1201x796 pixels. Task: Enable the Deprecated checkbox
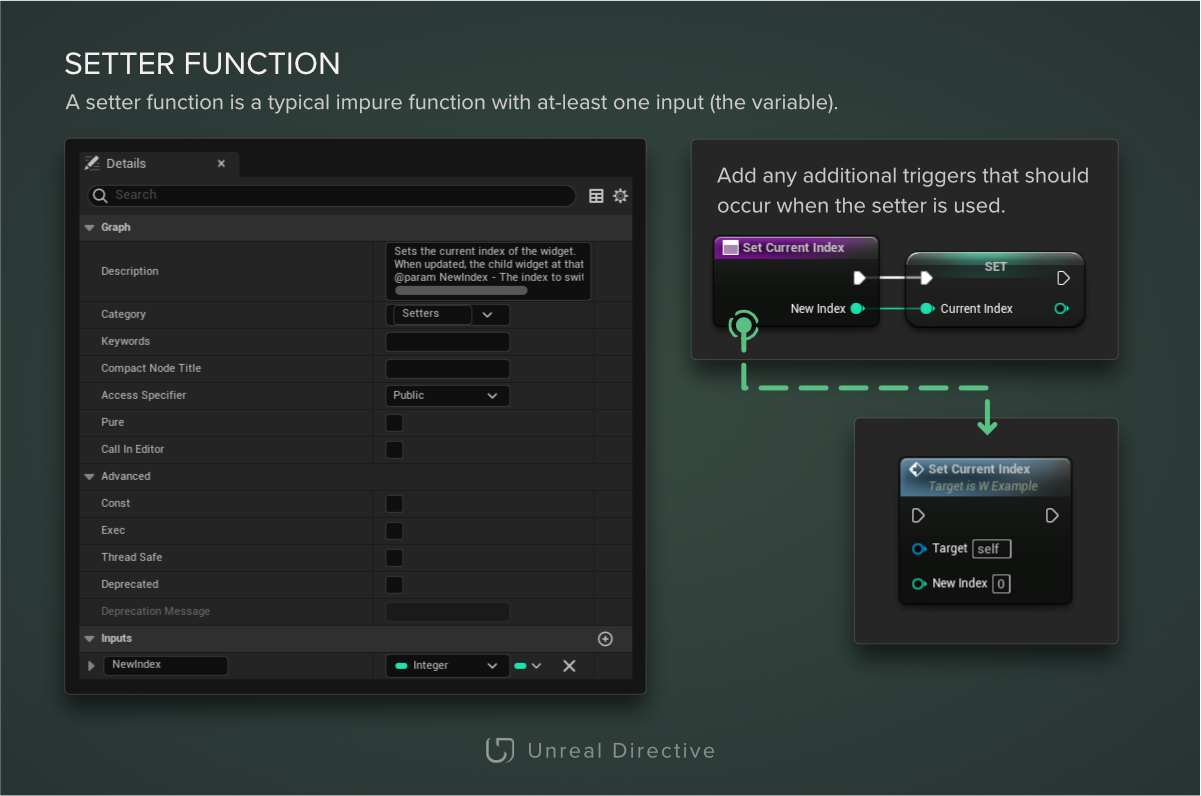[393, 584]
